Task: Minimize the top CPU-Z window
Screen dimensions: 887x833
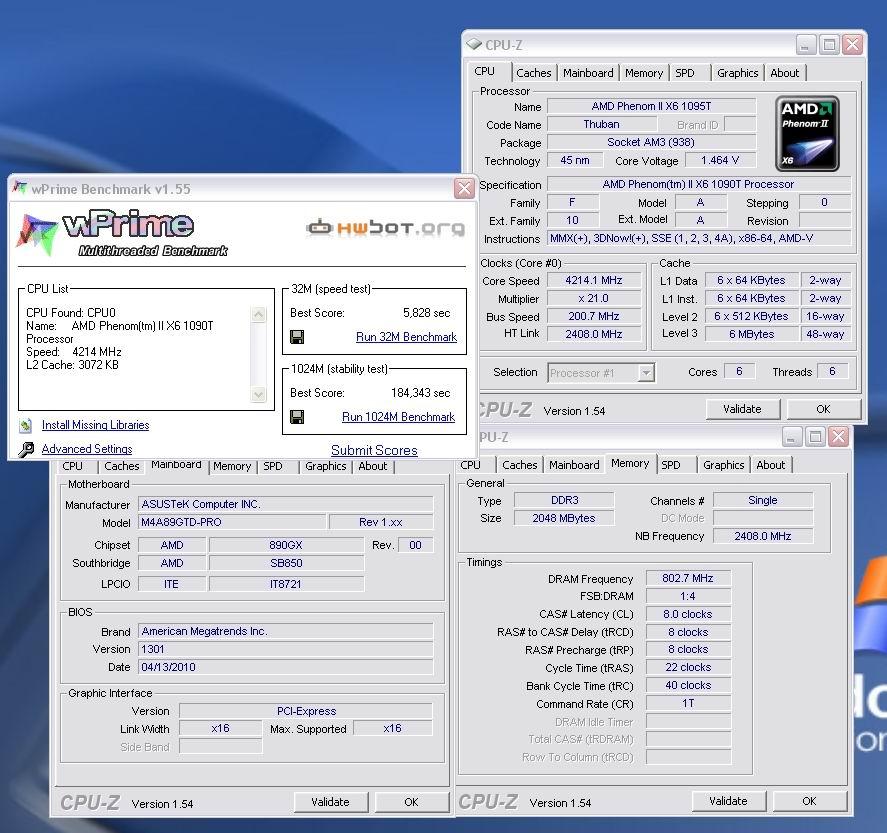Action: tap(806, 44)
